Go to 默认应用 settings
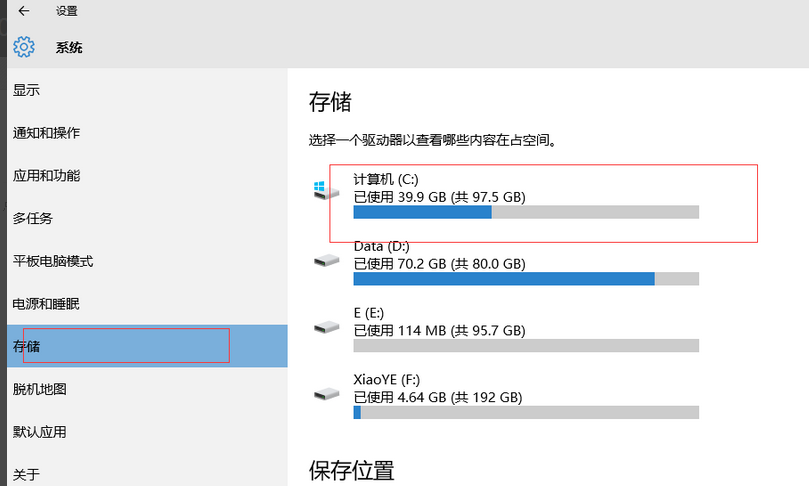 pyautogui.click(x=40, y=432)
